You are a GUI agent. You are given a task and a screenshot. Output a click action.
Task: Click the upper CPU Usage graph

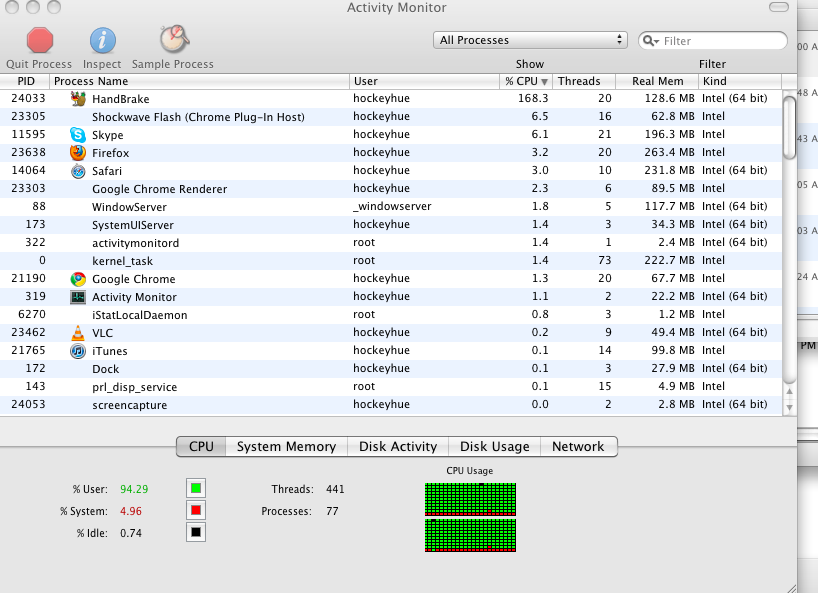coord(470,499)
